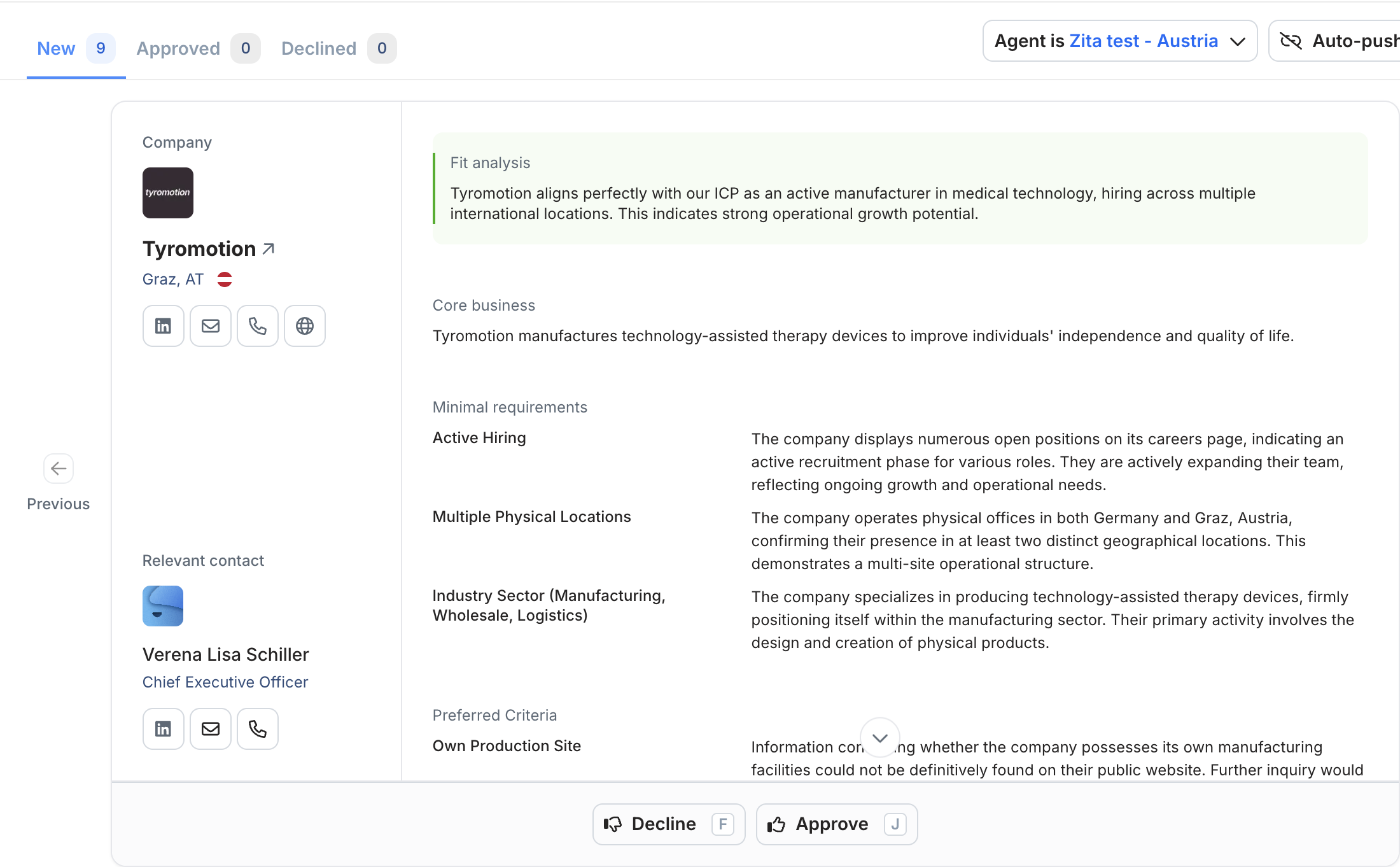Click Verena Lisa Schiller's avatar image
This screenshot has width=1400, height=867.
pyautogui.click(x=163, y=606)
